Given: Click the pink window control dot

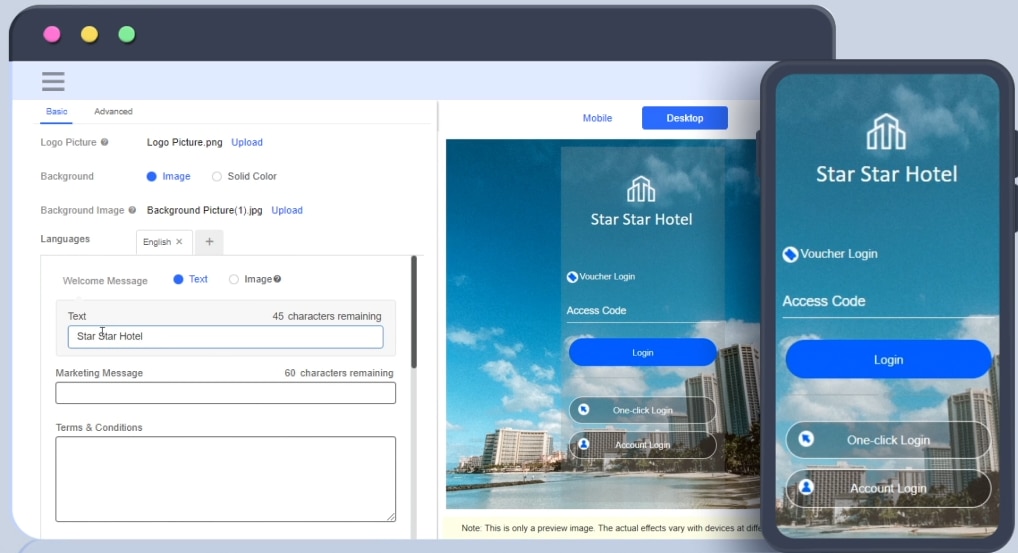Looking at the screenshot, I should [52, 34].
